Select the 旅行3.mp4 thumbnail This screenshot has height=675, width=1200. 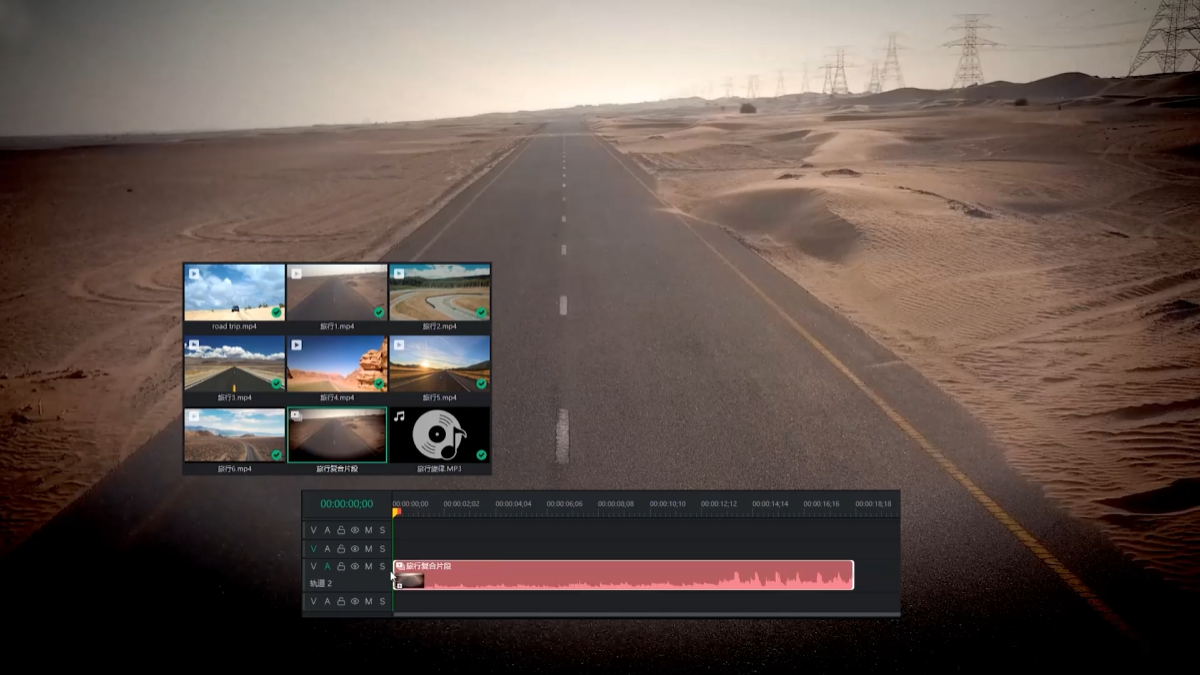pyautogui.click(x=234, y=363)
